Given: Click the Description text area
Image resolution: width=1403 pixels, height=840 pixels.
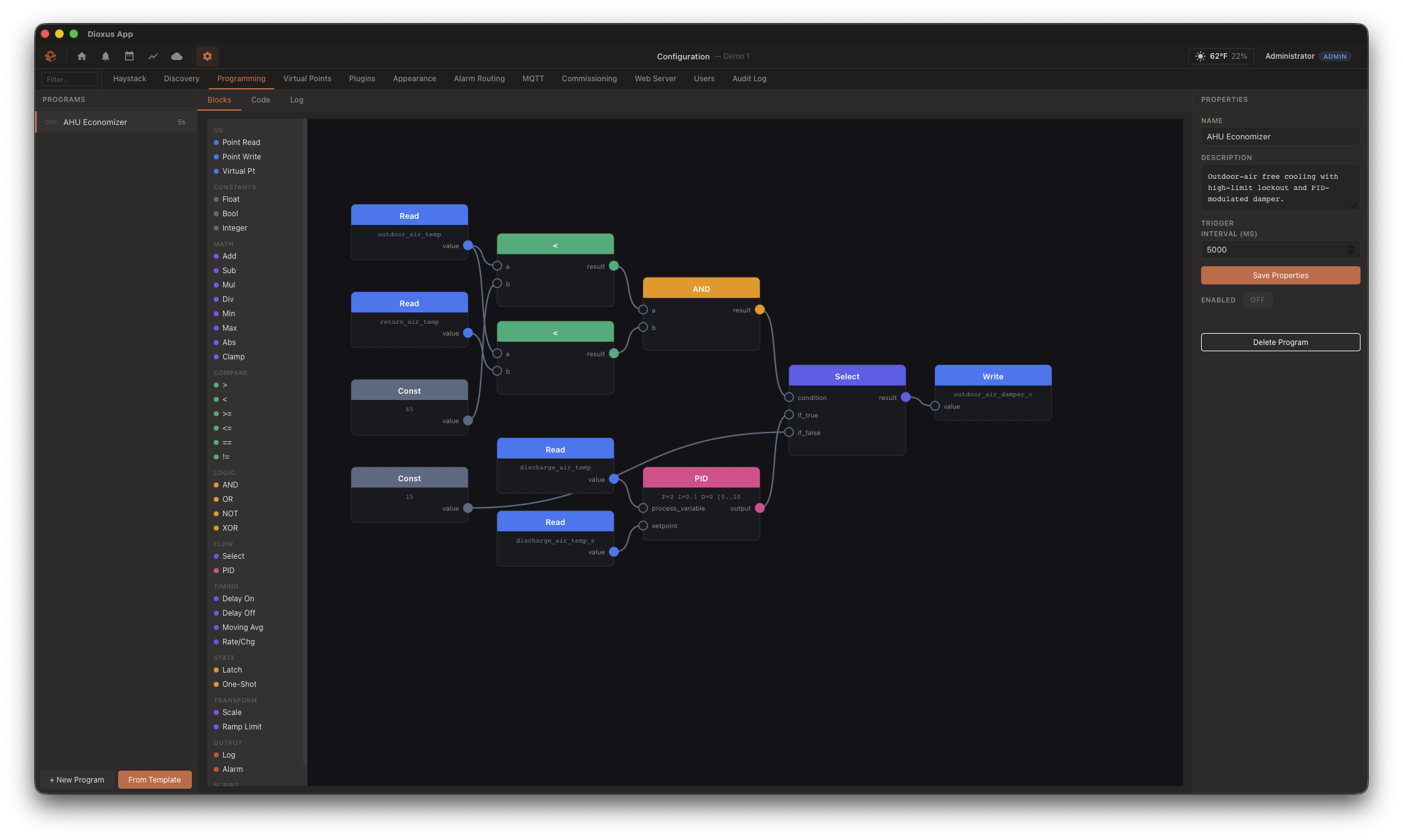Looking at the screenshot, I should point(1281,187).
